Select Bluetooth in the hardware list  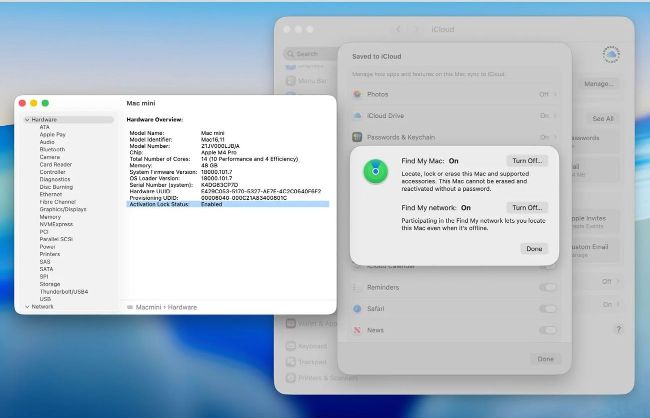click(x=52, y=149)
